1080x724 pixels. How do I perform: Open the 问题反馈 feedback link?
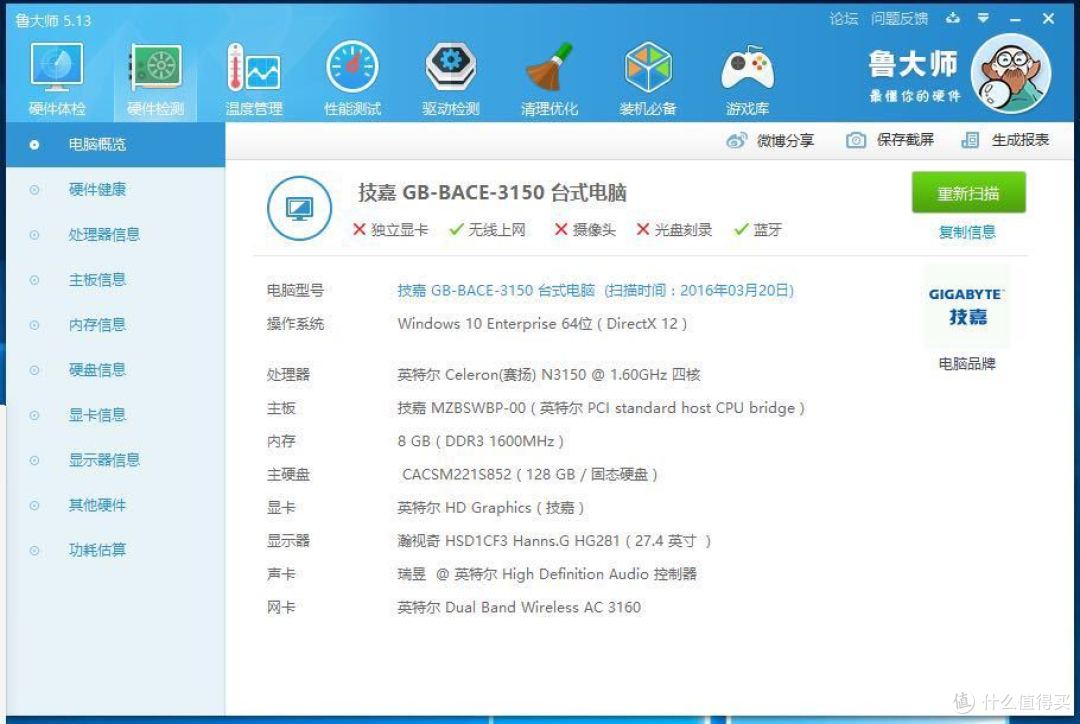[x=899, y=19]
